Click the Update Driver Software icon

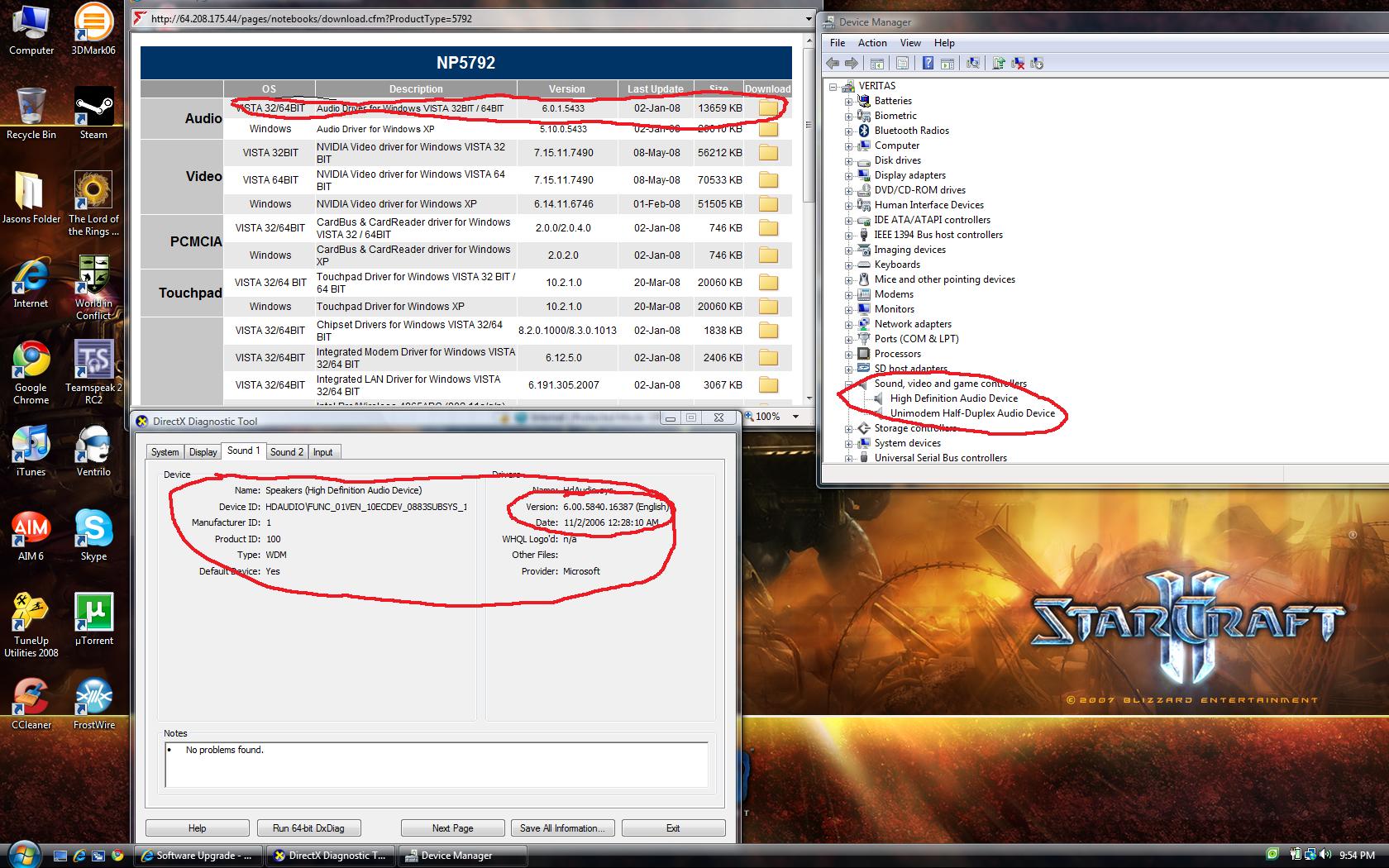click(x=999, y=63)
